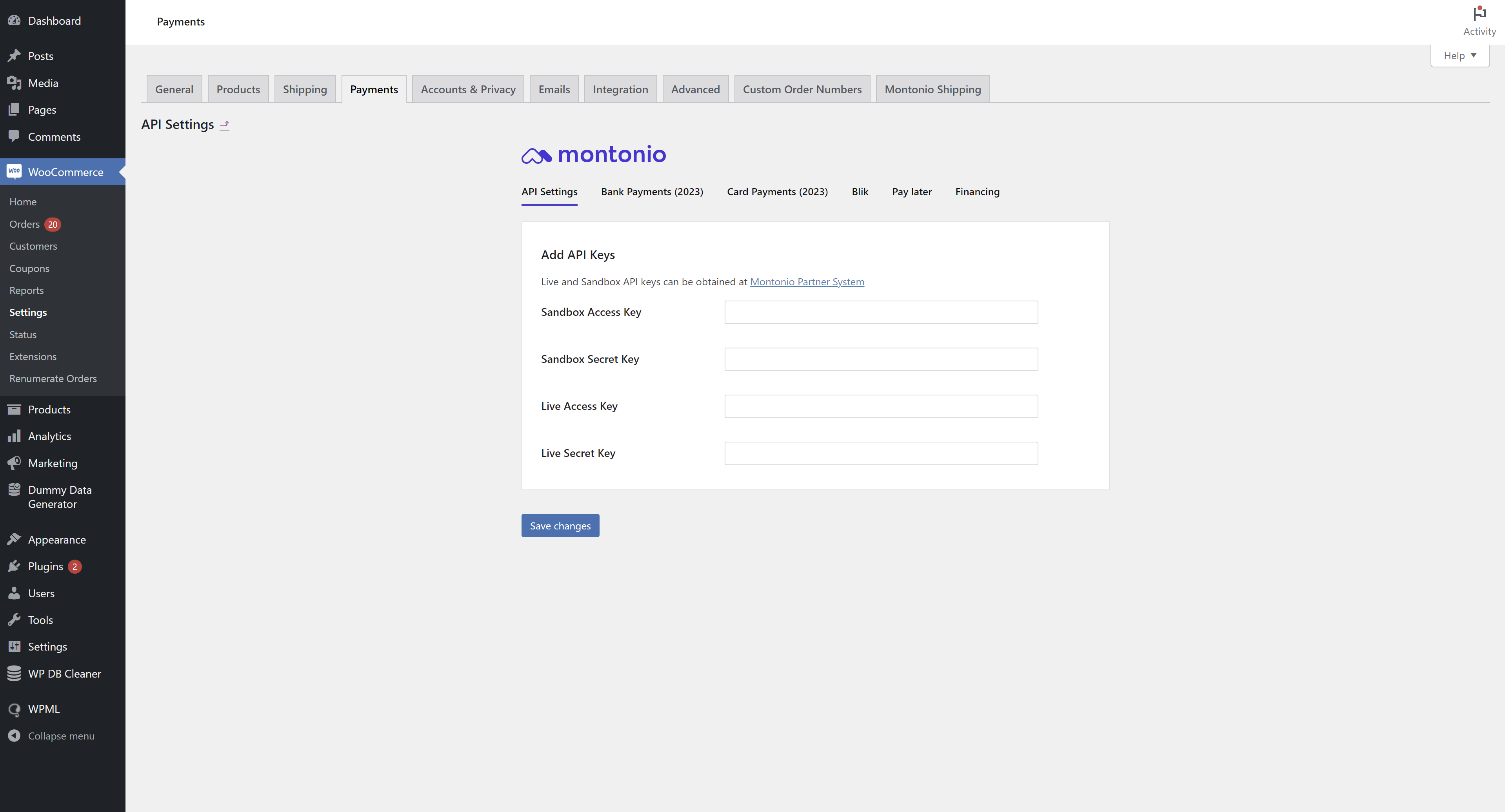Expand the Help dropdown

point(1460,56)
